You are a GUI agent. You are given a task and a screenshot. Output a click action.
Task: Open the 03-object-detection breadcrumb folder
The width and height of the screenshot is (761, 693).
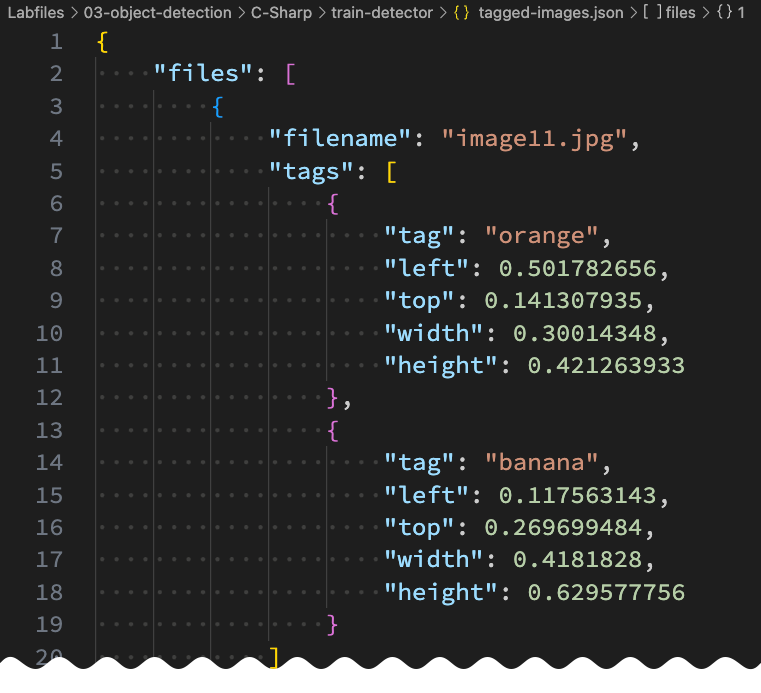coord(158,13)
